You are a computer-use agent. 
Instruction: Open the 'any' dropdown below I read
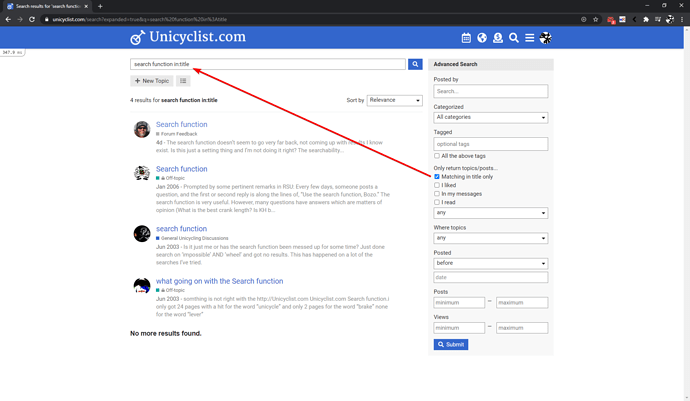491,213
